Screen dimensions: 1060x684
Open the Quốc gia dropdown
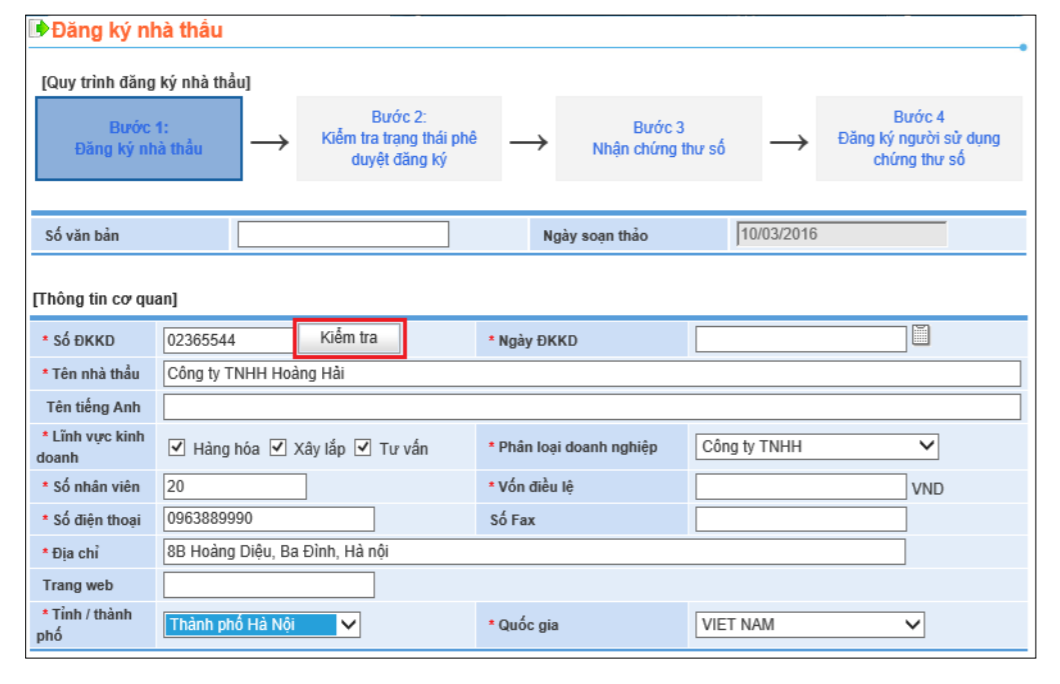[810, 625]
